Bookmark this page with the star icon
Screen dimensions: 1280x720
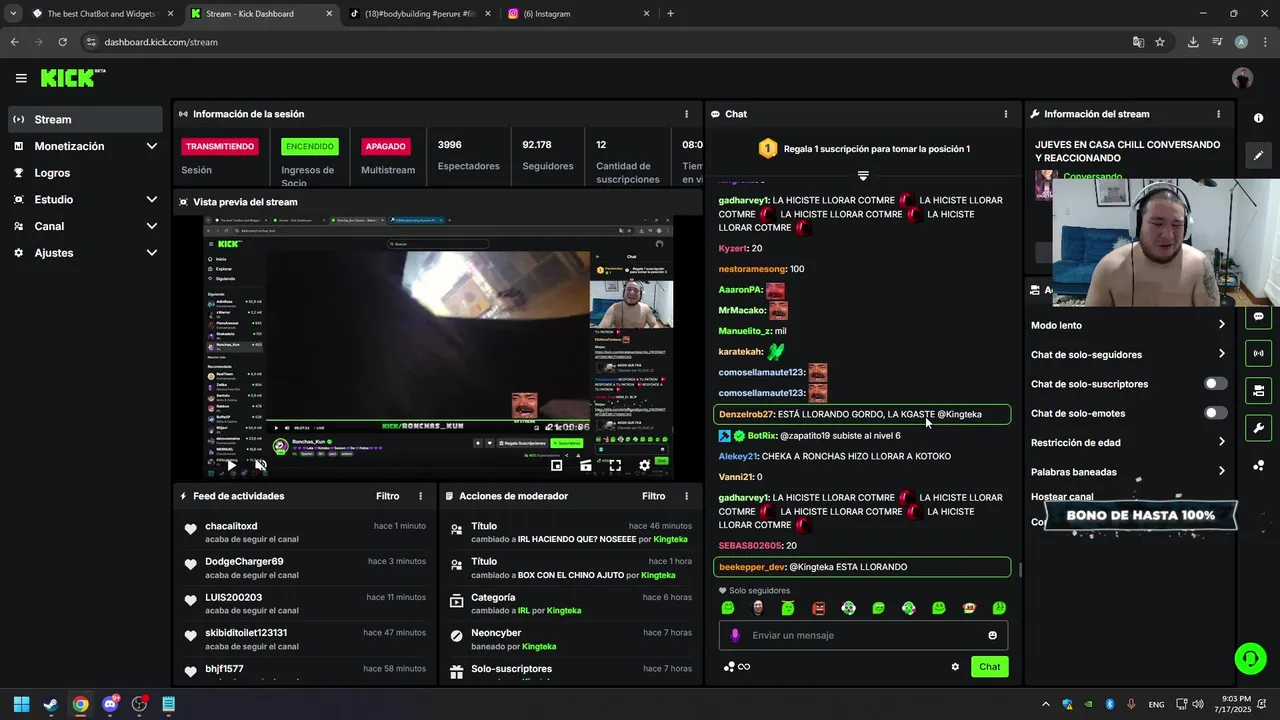1160,42
